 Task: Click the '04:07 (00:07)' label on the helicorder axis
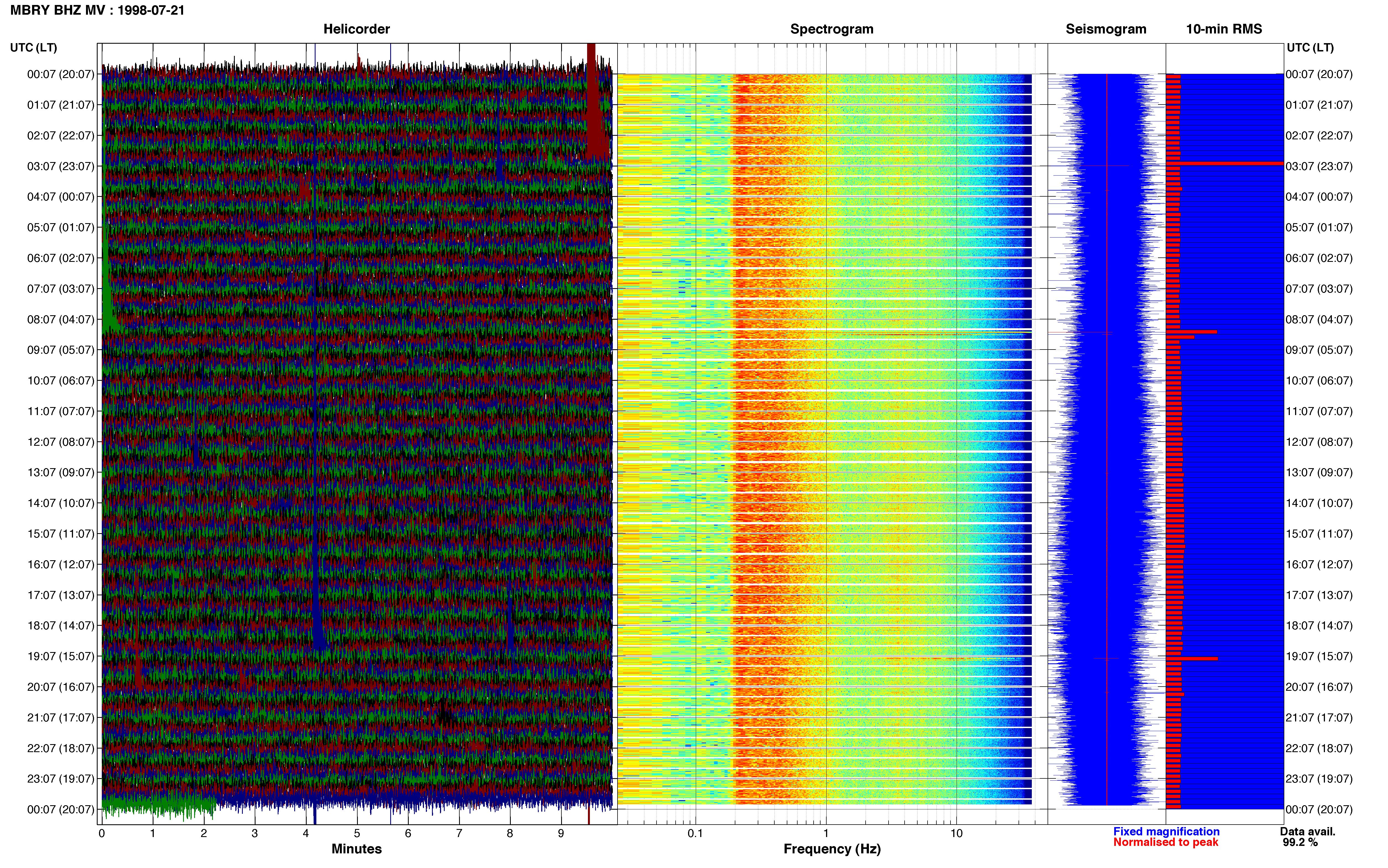coord(60,197)
